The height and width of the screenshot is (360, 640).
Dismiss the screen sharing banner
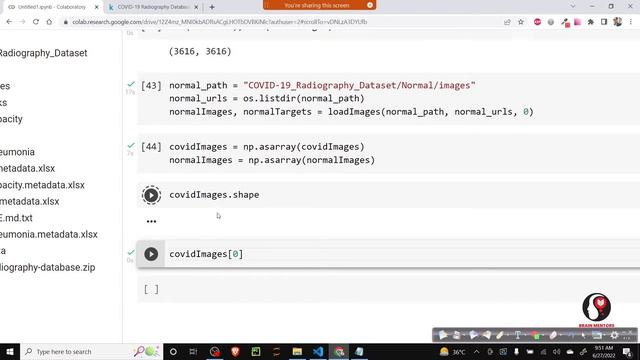click(370, 5)
